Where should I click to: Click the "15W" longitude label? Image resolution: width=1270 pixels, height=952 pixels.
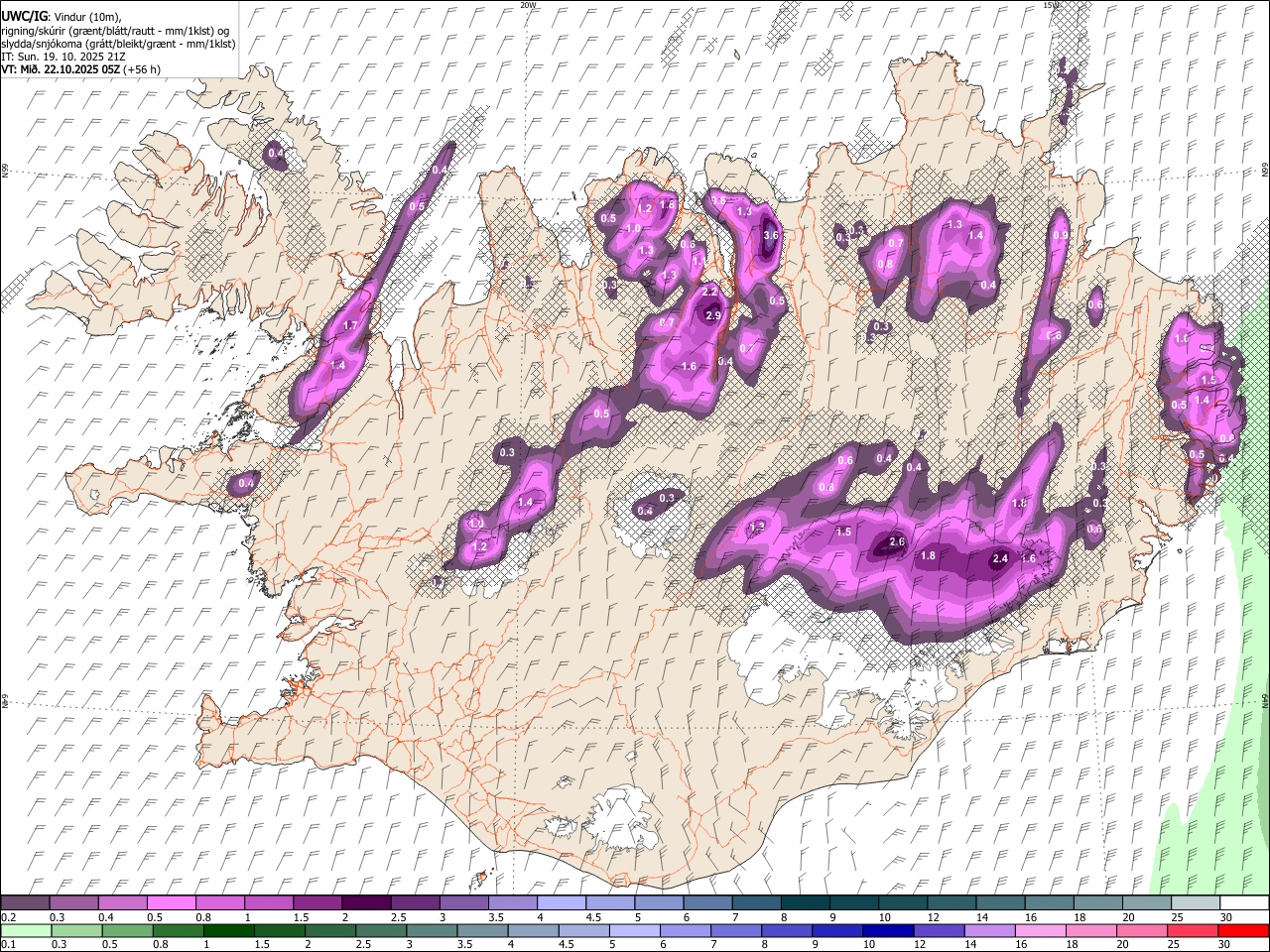1052,5
